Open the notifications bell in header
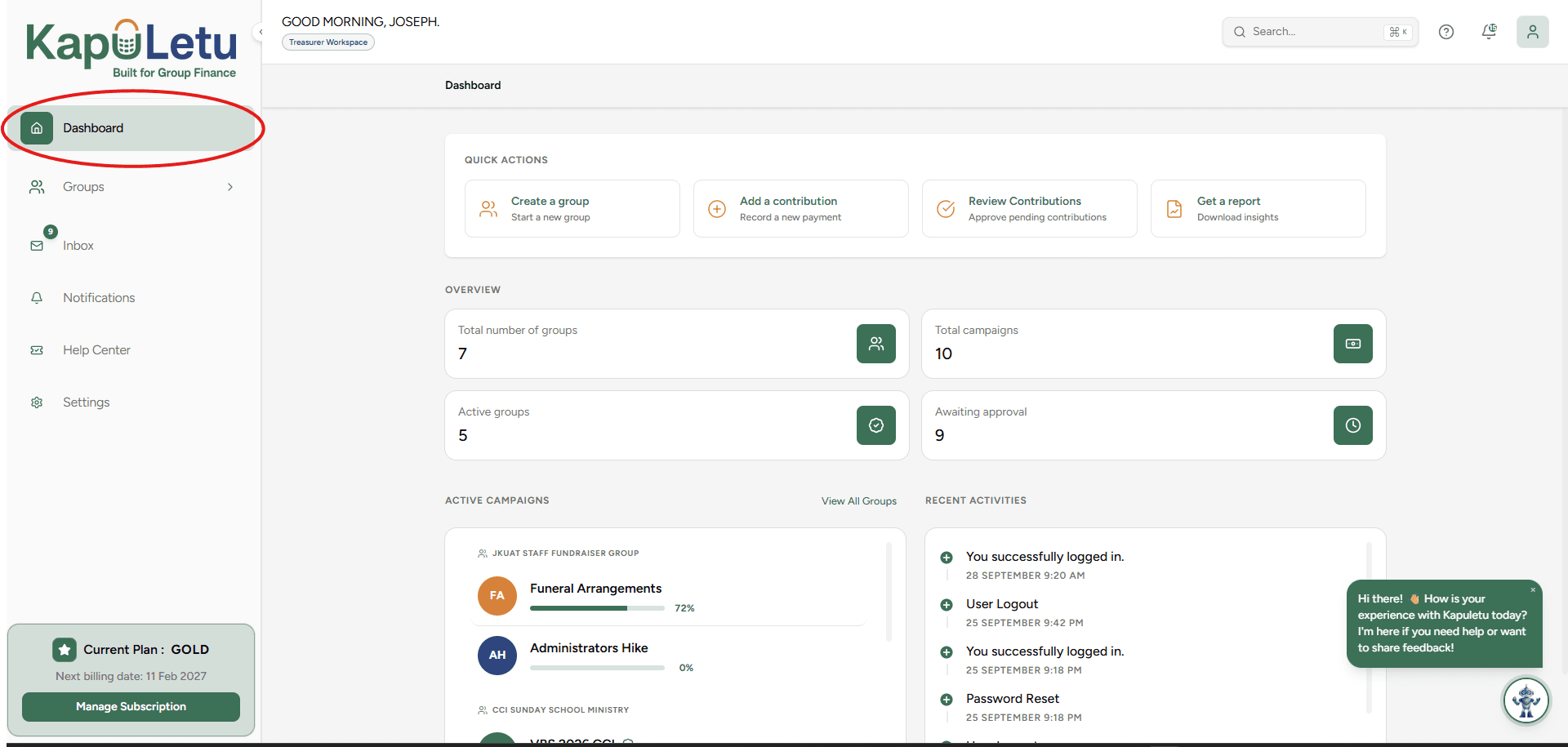Viewport: 1568px width, 747px height. pyautogui.click(x=1489, y=32)
